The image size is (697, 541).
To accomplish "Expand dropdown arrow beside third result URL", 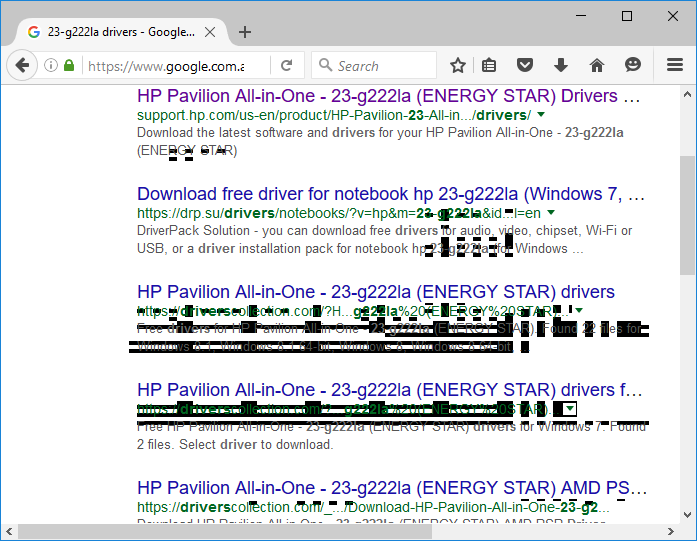I will coord(579,310).
